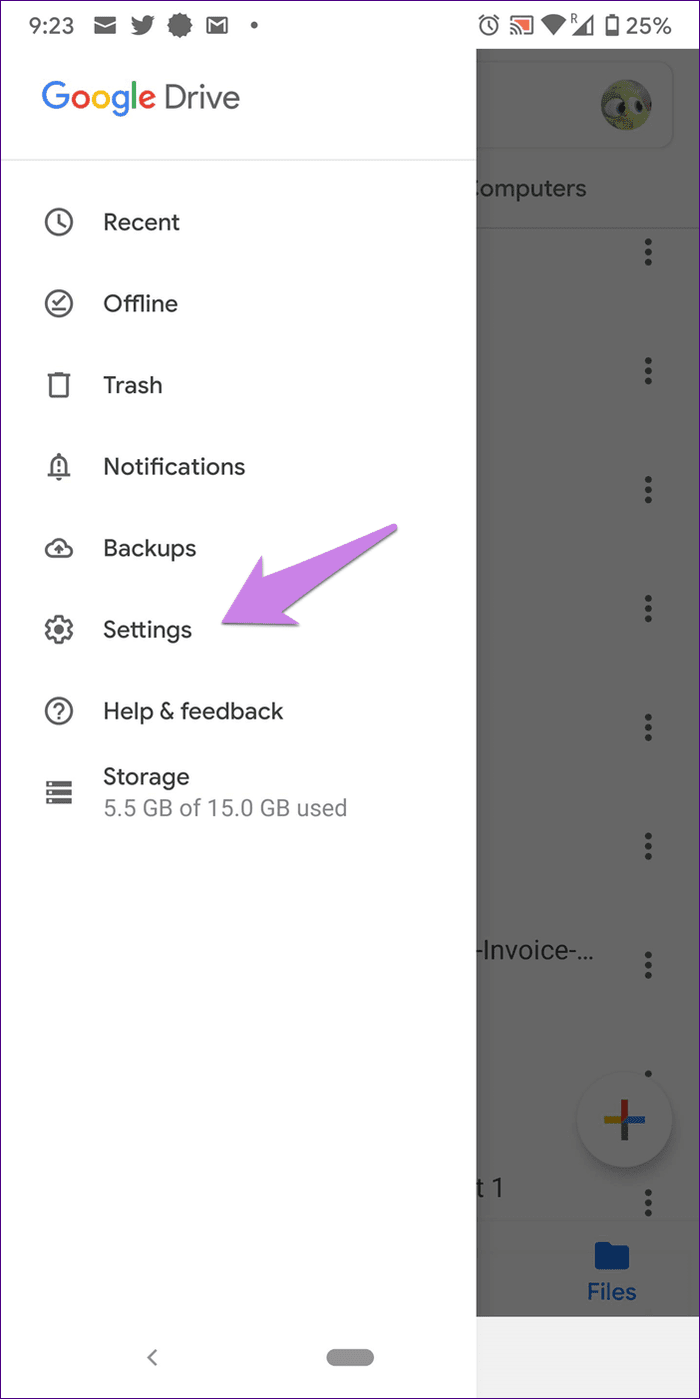The image size is (700, 1399).
Task: Open Notifications in the drawer
Action: pyautogui.click(x=237, y=467)
